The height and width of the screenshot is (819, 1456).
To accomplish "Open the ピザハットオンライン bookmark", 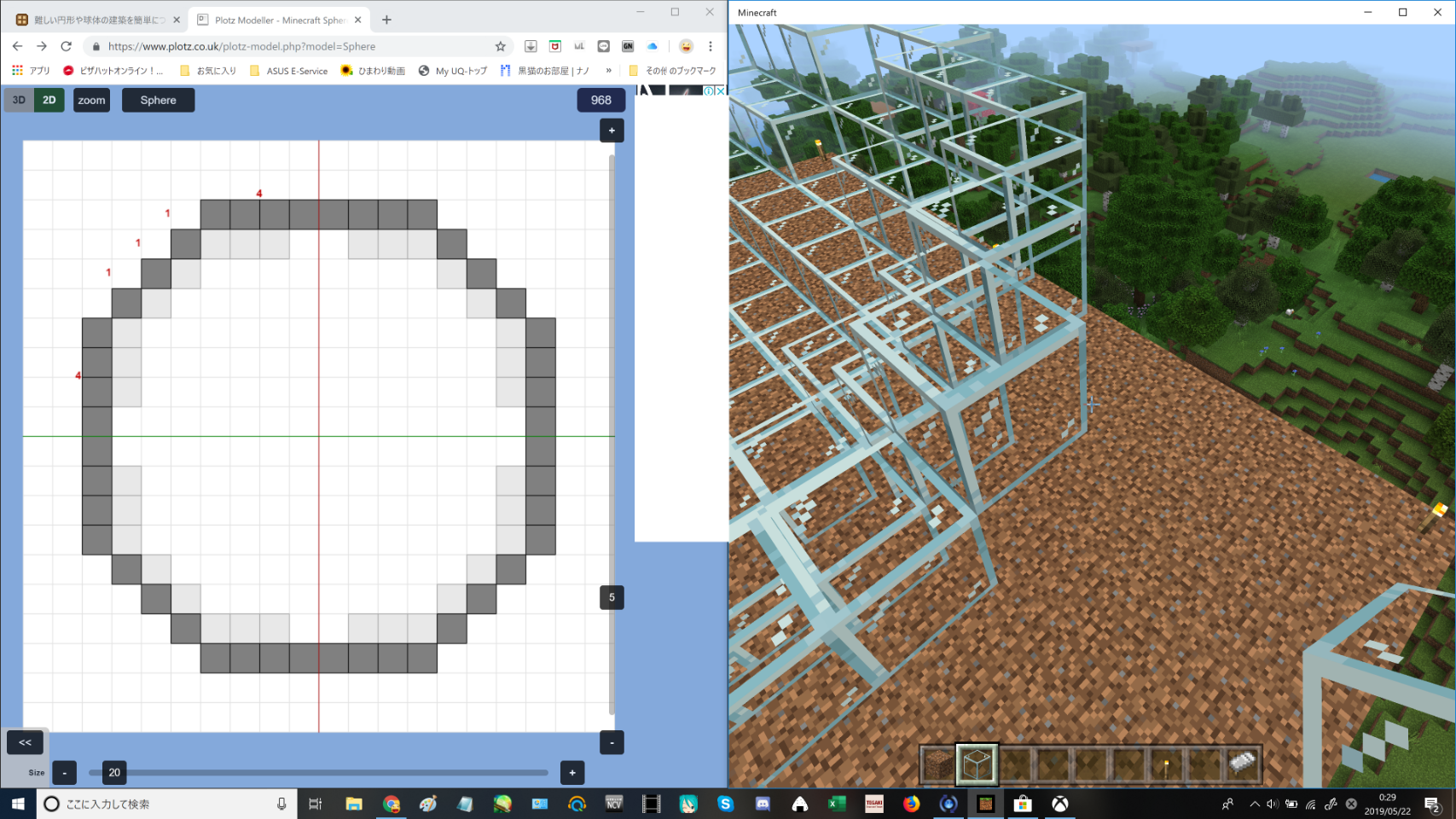I will [x=113, y=71].
